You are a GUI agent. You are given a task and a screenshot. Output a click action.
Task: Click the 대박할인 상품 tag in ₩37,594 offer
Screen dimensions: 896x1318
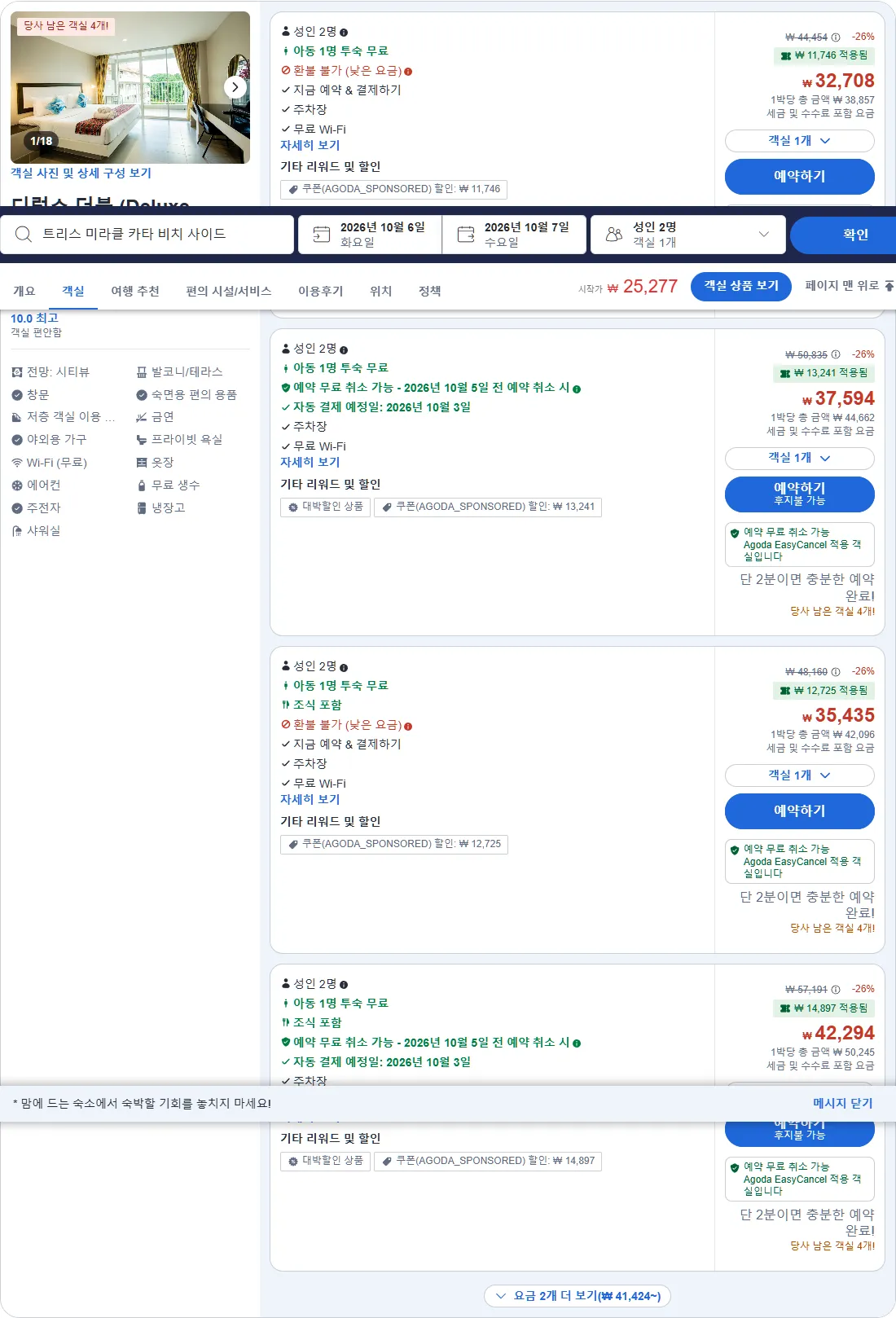coord(325,507)
